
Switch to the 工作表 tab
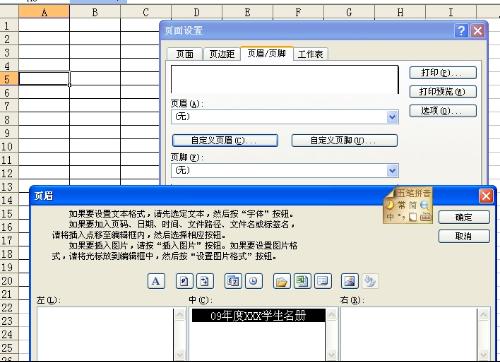310,54
